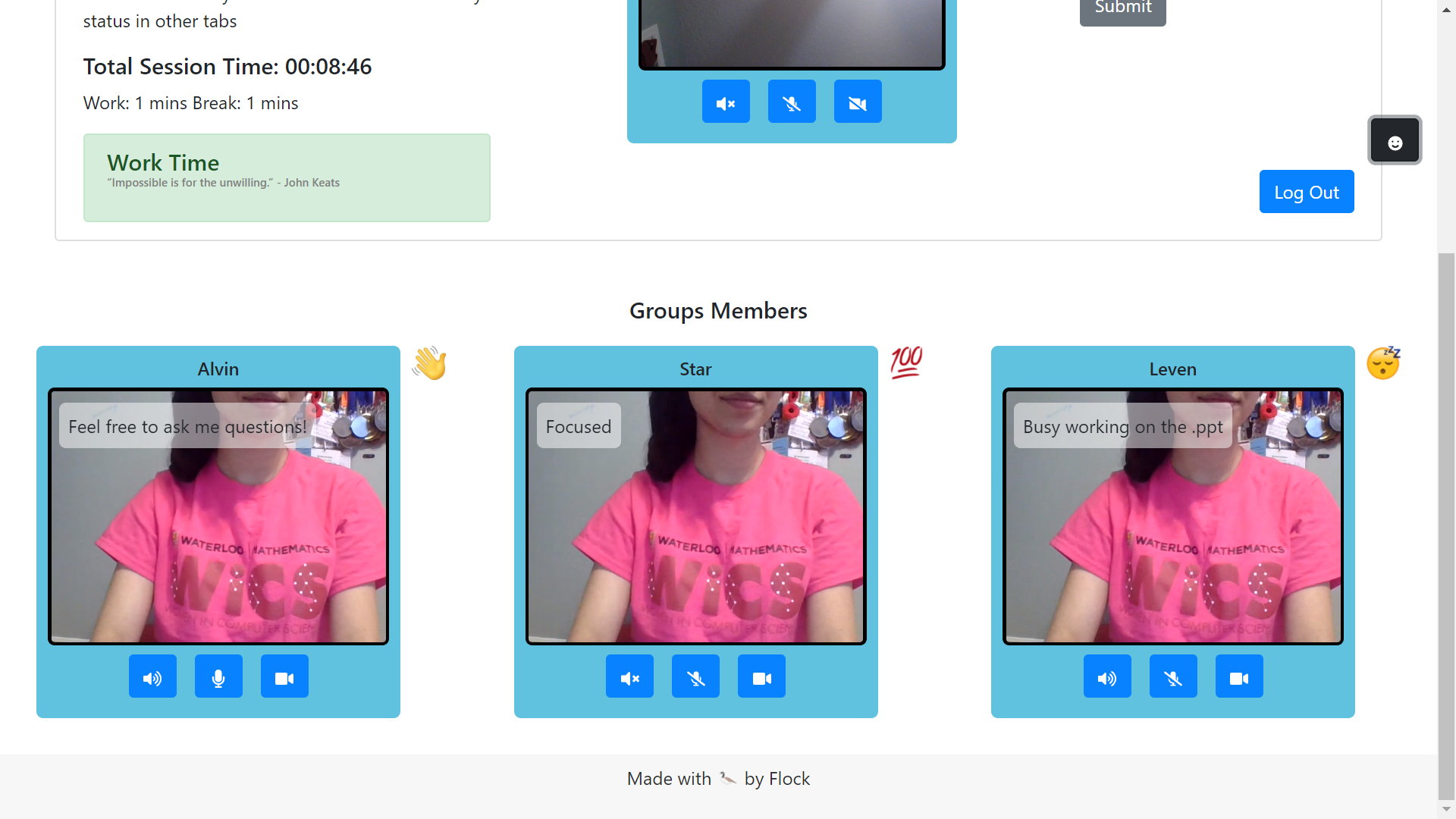Unmute the speaker in top video panel
Viewport: 1456px width, 819px height.
(726, 102)
